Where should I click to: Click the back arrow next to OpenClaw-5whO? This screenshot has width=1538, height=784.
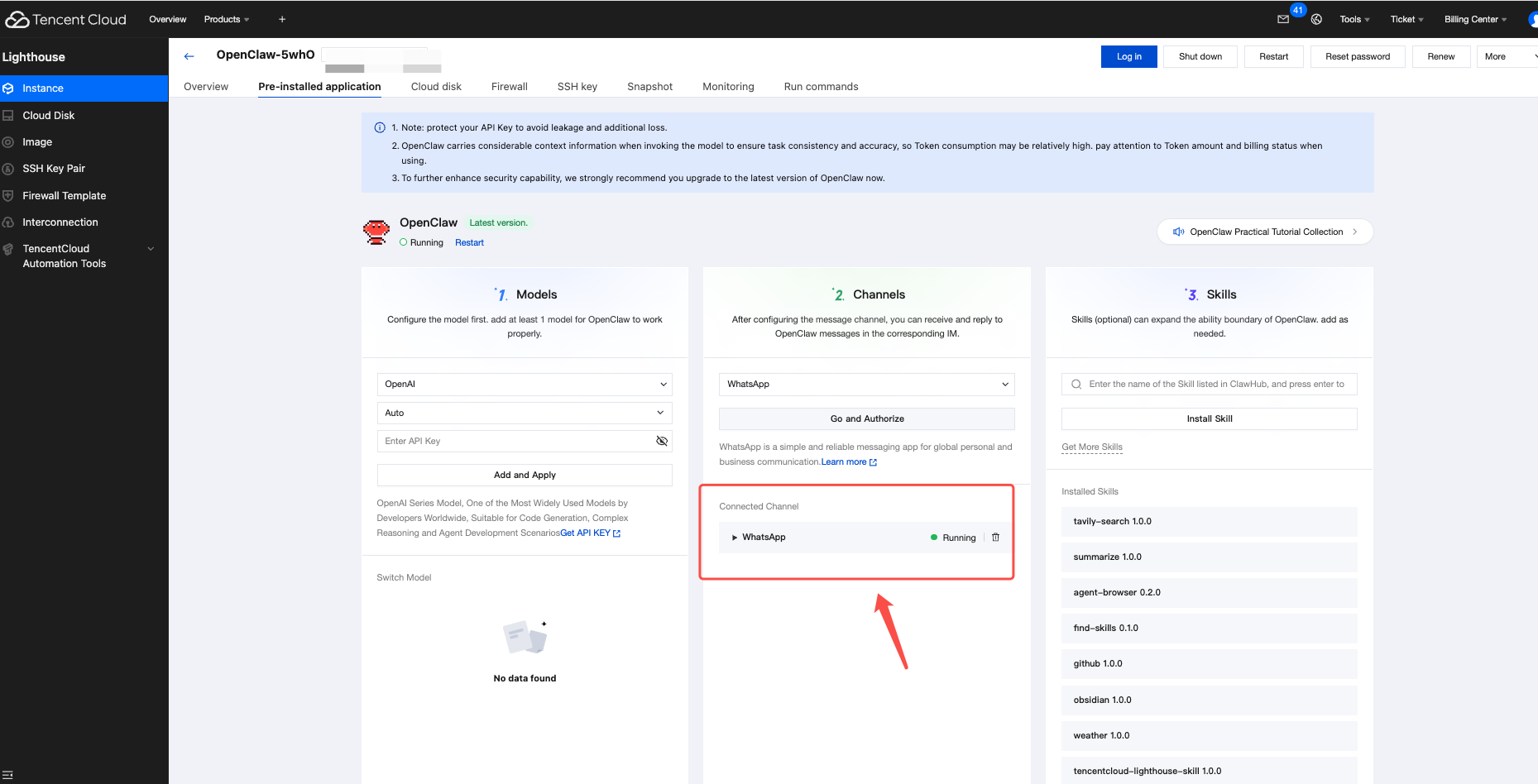pyautogui.click(x=189, y=56)
